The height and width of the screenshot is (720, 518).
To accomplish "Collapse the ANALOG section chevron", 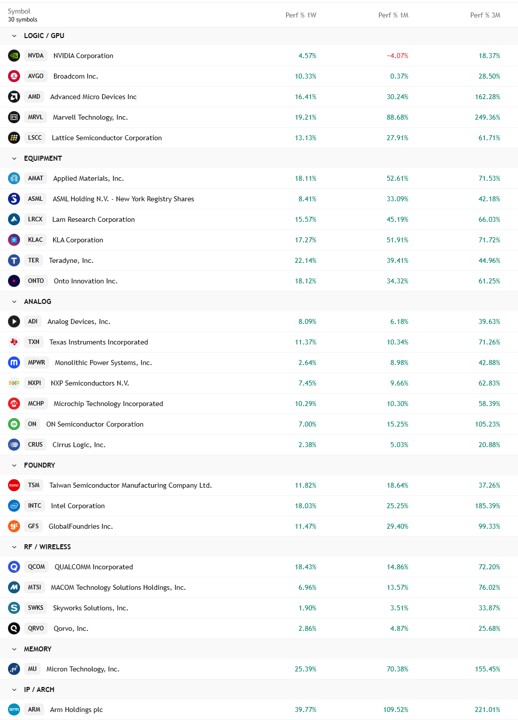I will pos(14,302).
